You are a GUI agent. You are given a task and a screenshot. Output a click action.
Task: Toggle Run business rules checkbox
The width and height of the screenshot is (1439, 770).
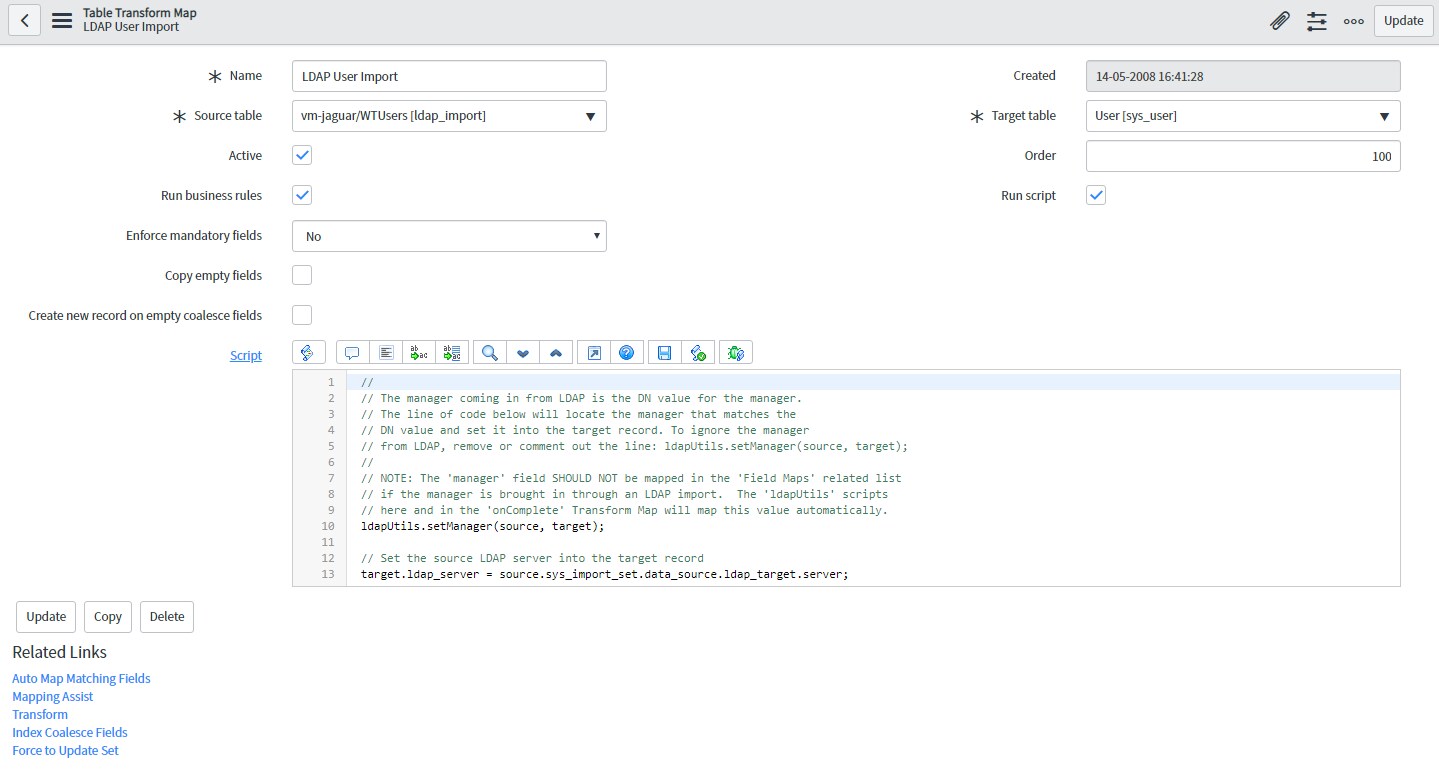[x=302, y=195]
